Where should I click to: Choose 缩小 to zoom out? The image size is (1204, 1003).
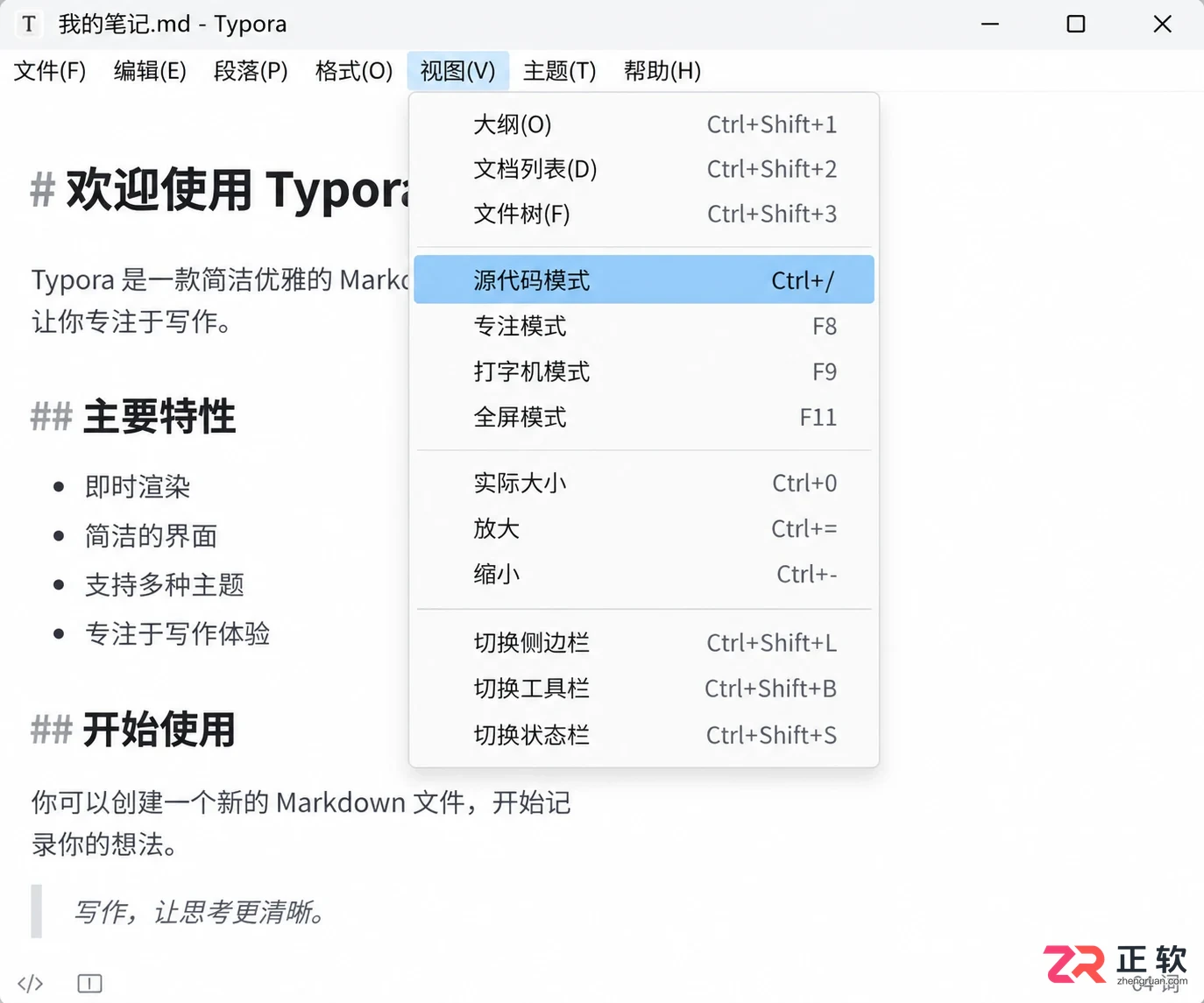644,574
